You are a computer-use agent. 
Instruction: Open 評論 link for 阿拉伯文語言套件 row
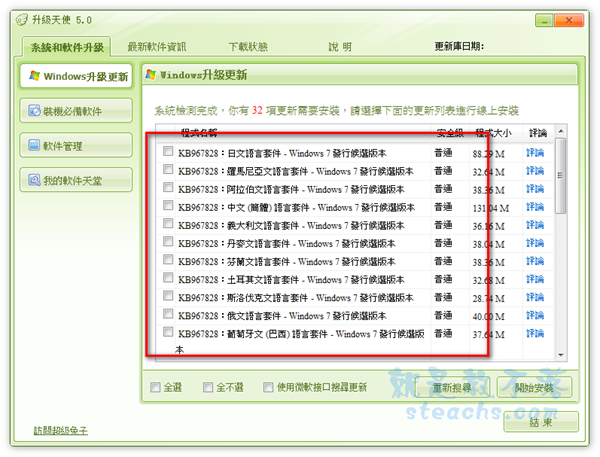coord(535,189)
